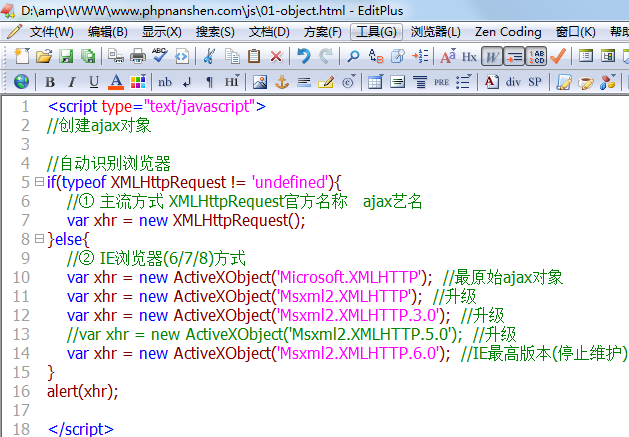629x437 pixels.
Task: Open Find with the magnifier icon
Action: (353, 57)
